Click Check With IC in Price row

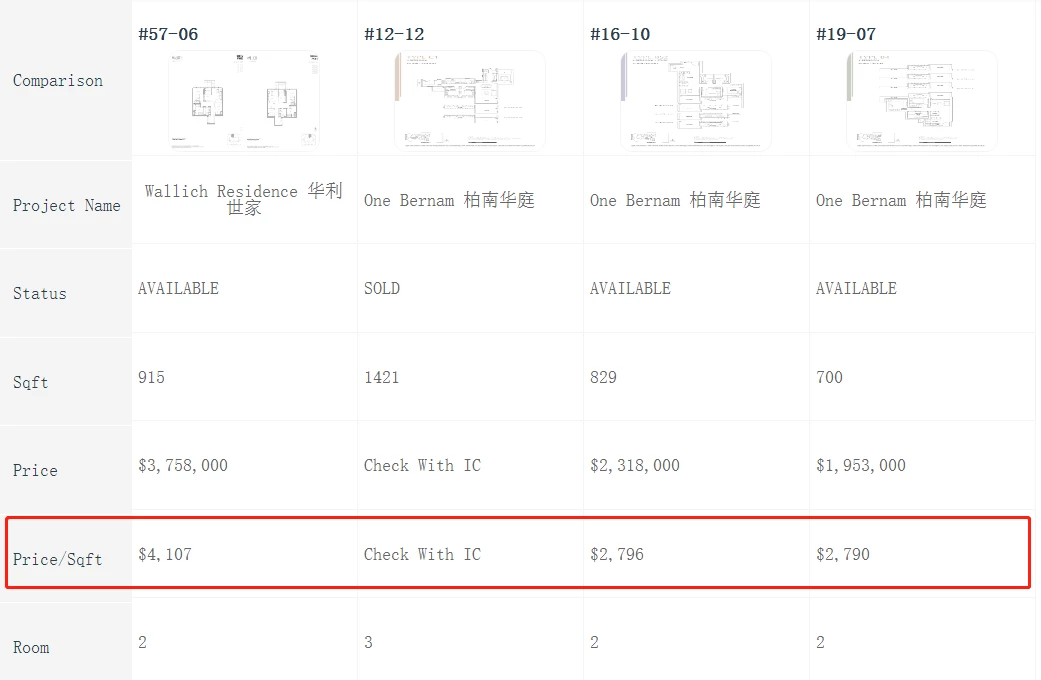pos(422,465)
